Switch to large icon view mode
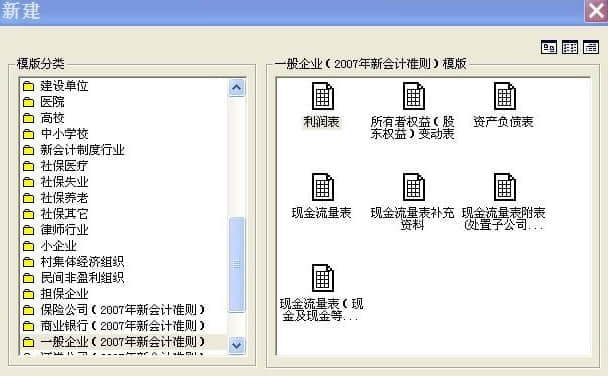Viewport: 608px width, 376px height. coord(549,48)
